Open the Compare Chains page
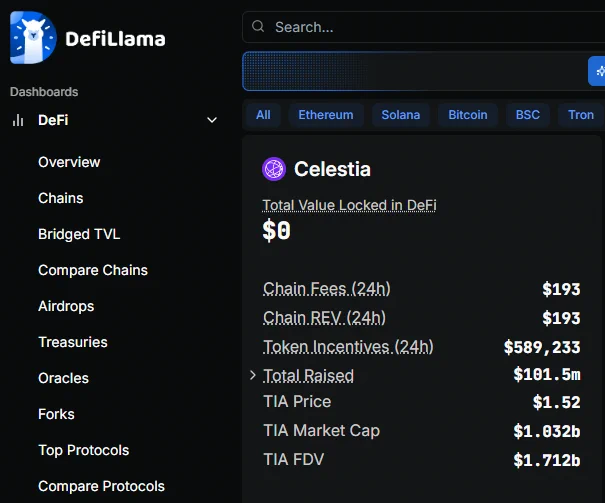 (93, 270)
